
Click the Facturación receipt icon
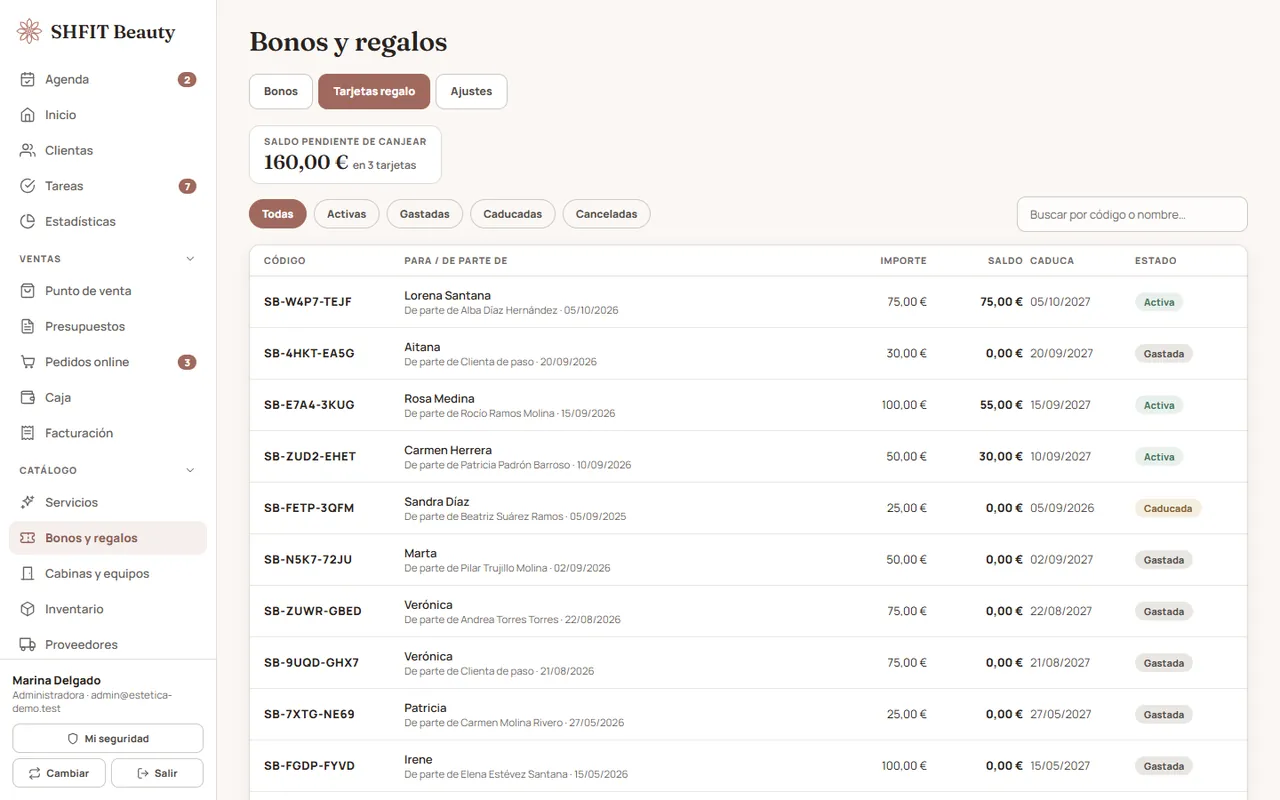(x=28, y=433)
